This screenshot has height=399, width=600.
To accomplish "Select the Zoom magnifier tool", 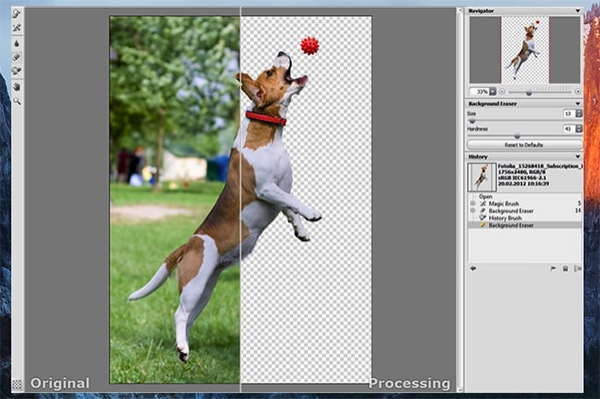I will coord(16,101).
